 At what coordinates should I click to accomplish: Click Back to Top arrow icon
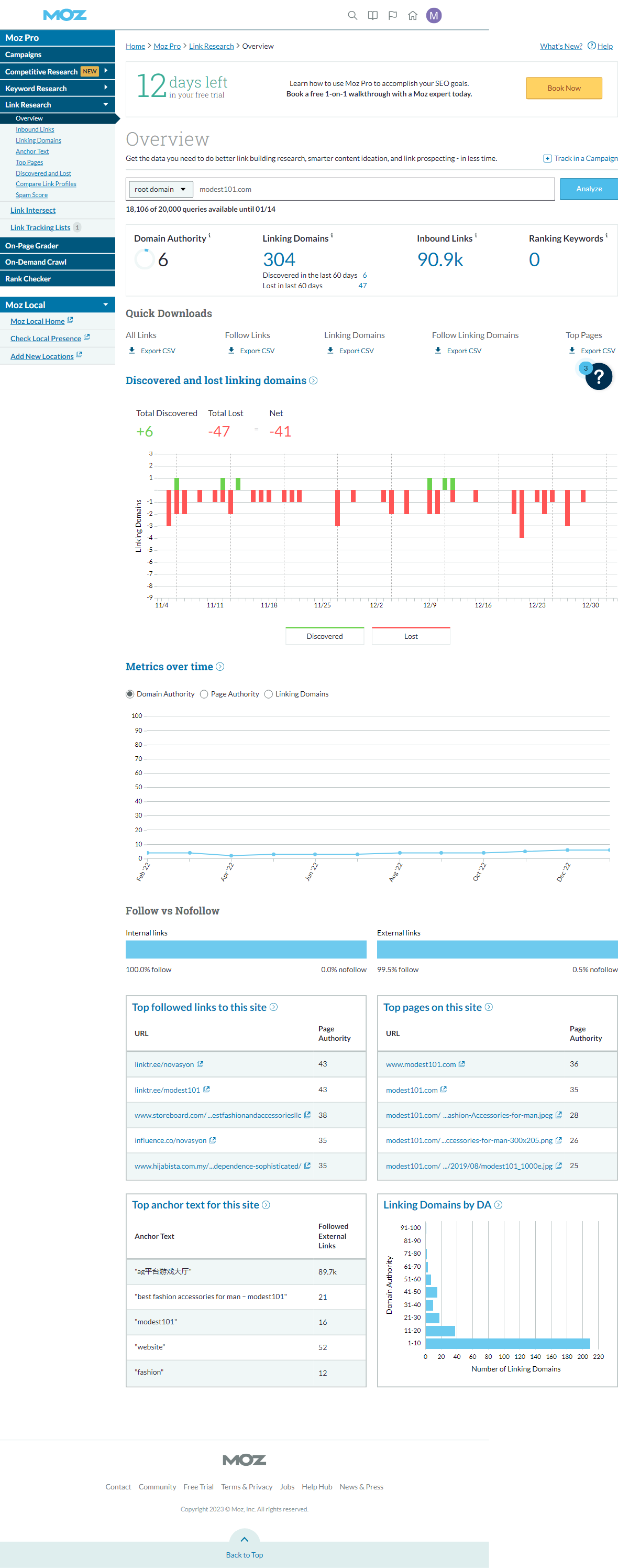point(245,1539)
